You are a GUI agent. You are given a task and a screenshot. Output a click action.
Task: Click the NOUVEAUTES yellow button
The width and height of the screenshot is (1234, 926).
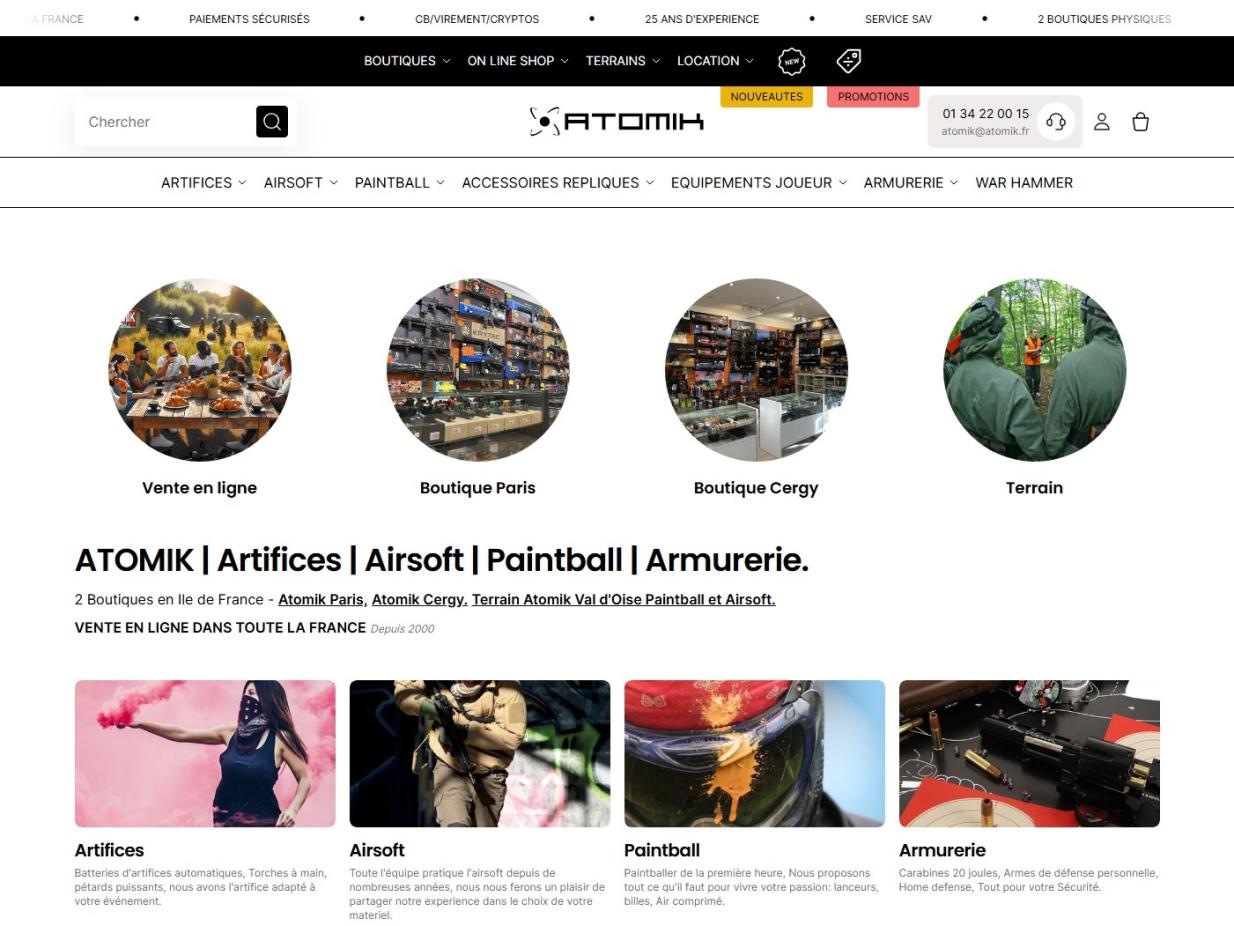click(x=767, y=97)
